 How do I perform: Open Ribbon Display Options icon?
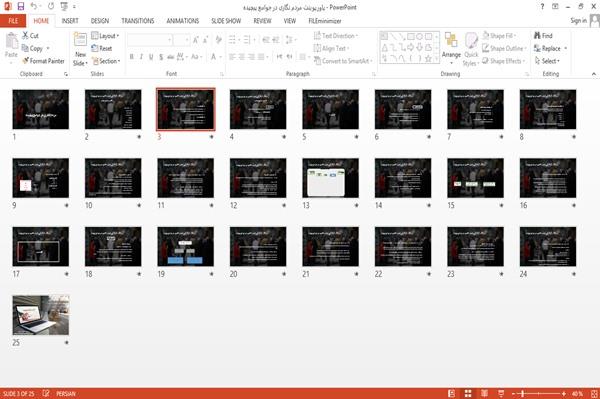coord(555,7)
